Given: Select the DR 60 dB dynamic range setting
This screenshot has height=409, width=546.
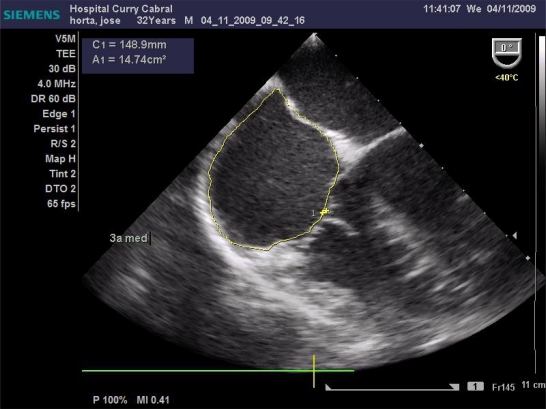Looking at the screenshot, I should click(53, 99).
